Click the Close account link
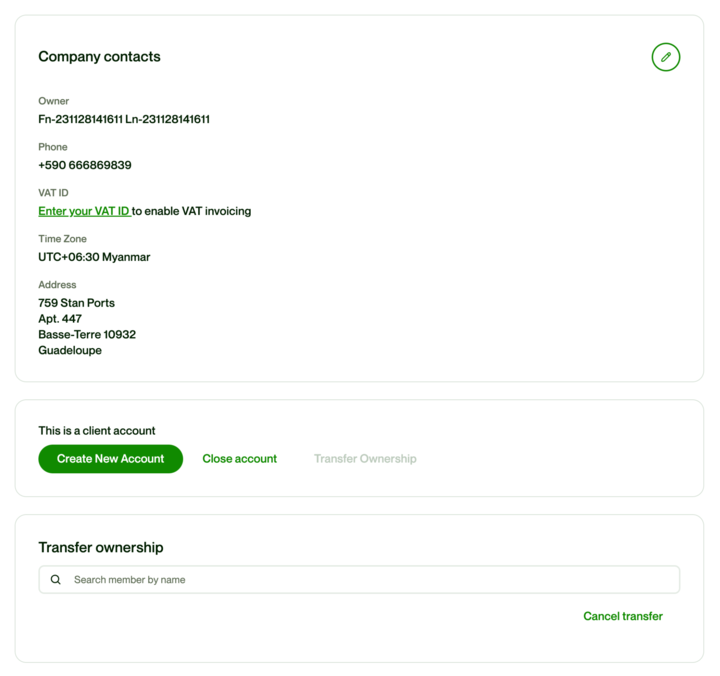Screen dimensions: 720x676 239,459
